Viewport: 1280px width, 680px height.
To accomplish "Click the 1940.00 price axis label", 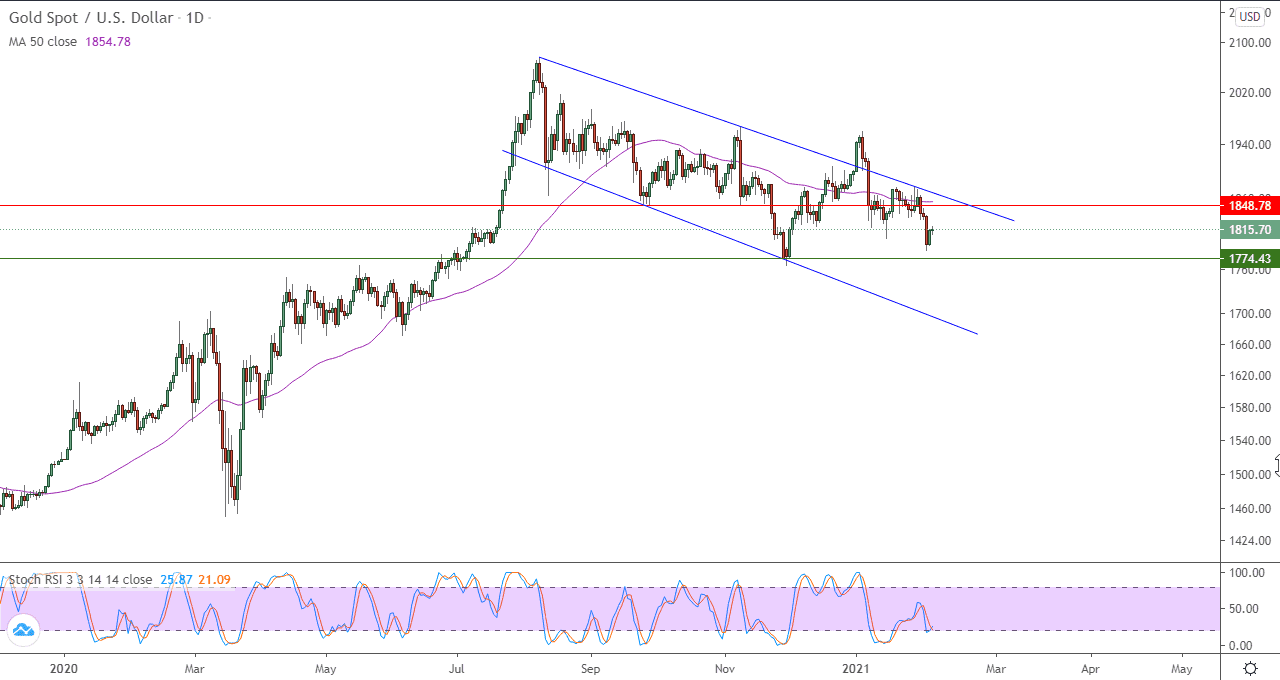I will pyautogui.click(x=1250, y=145).
